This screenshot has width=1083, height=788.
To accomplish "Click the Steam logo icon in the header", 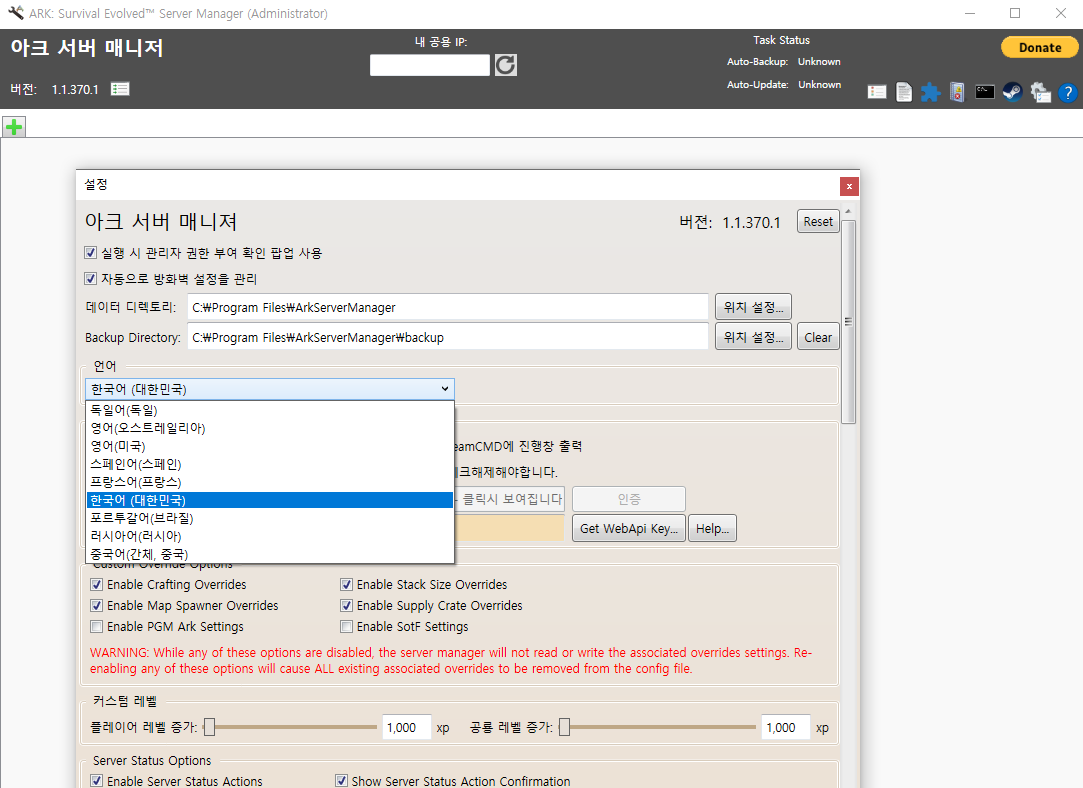I will (1013, 92).
